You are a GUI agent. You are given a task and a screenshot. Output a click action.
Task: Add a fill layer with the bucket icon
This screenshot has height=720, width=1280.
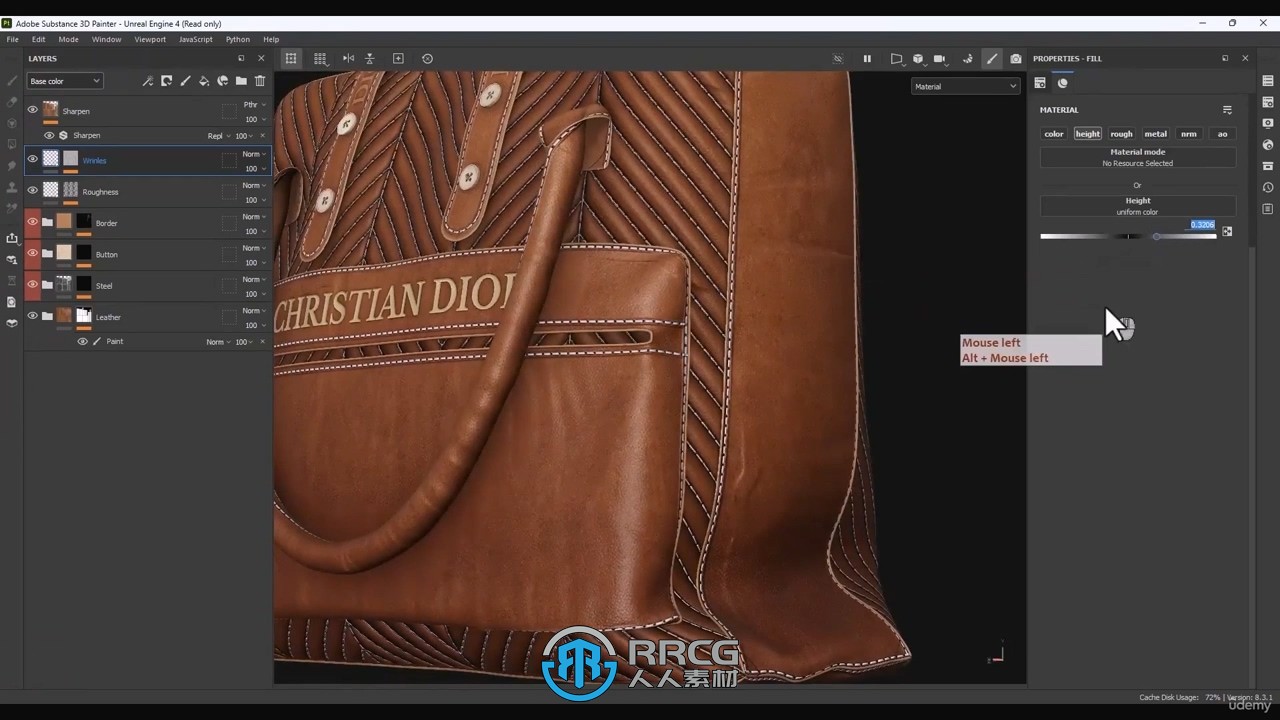pyautogui.click(x=204, y=81)
